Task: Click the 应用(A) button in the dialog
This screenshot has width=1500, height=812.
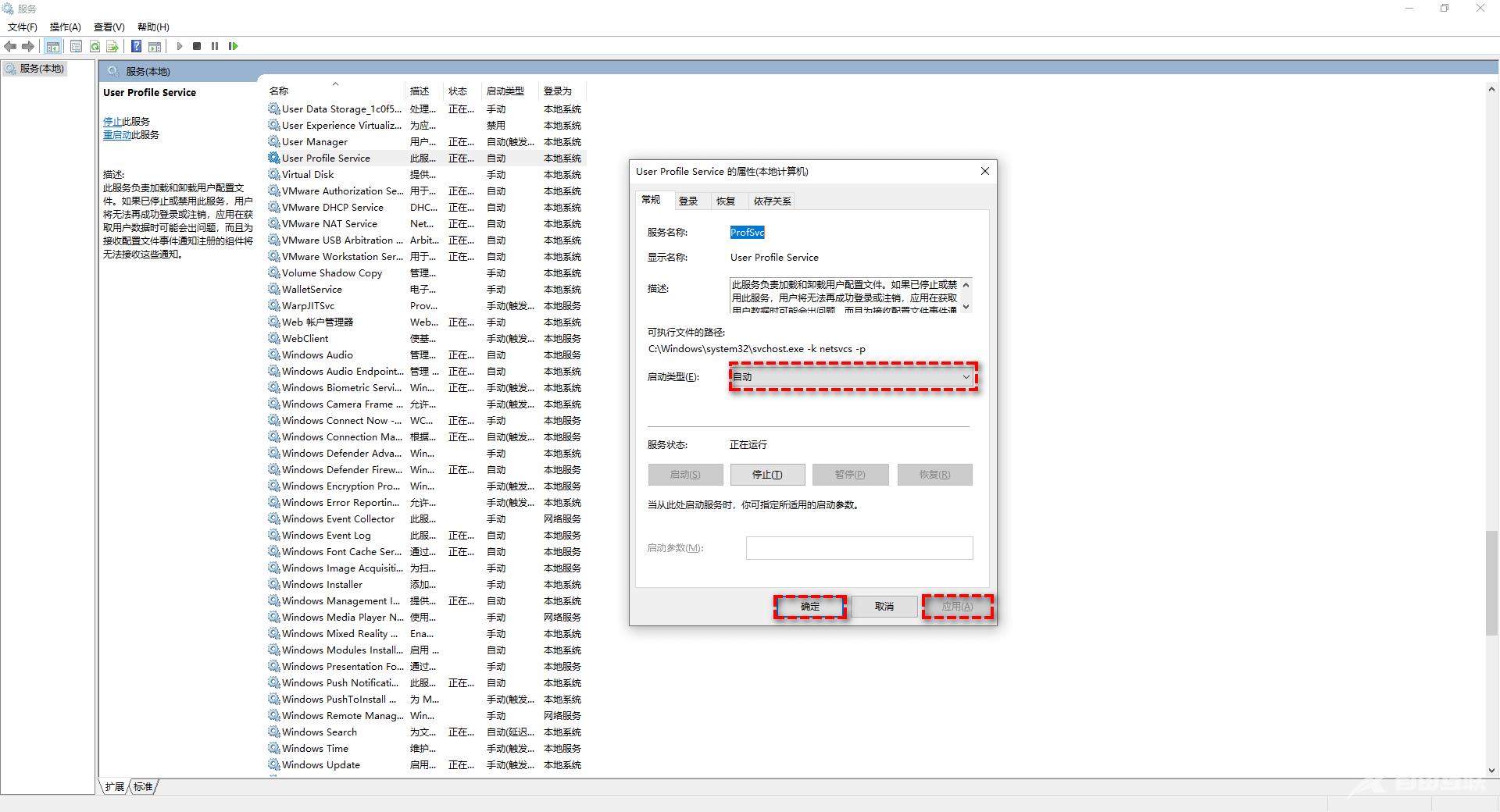Action: 957,607
